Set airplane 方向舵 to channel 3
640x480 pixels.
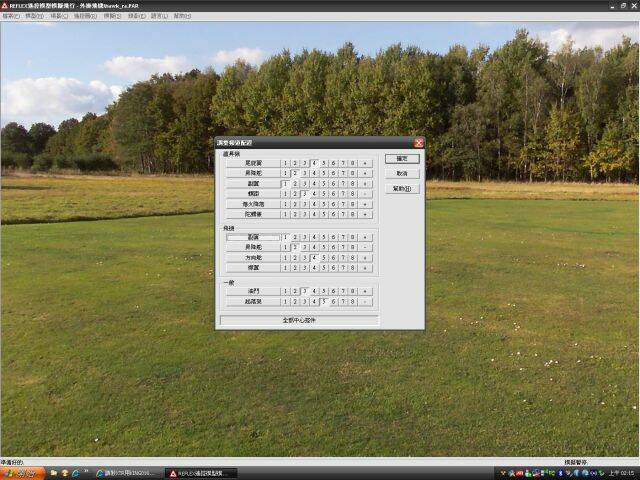tap(304, 258)
